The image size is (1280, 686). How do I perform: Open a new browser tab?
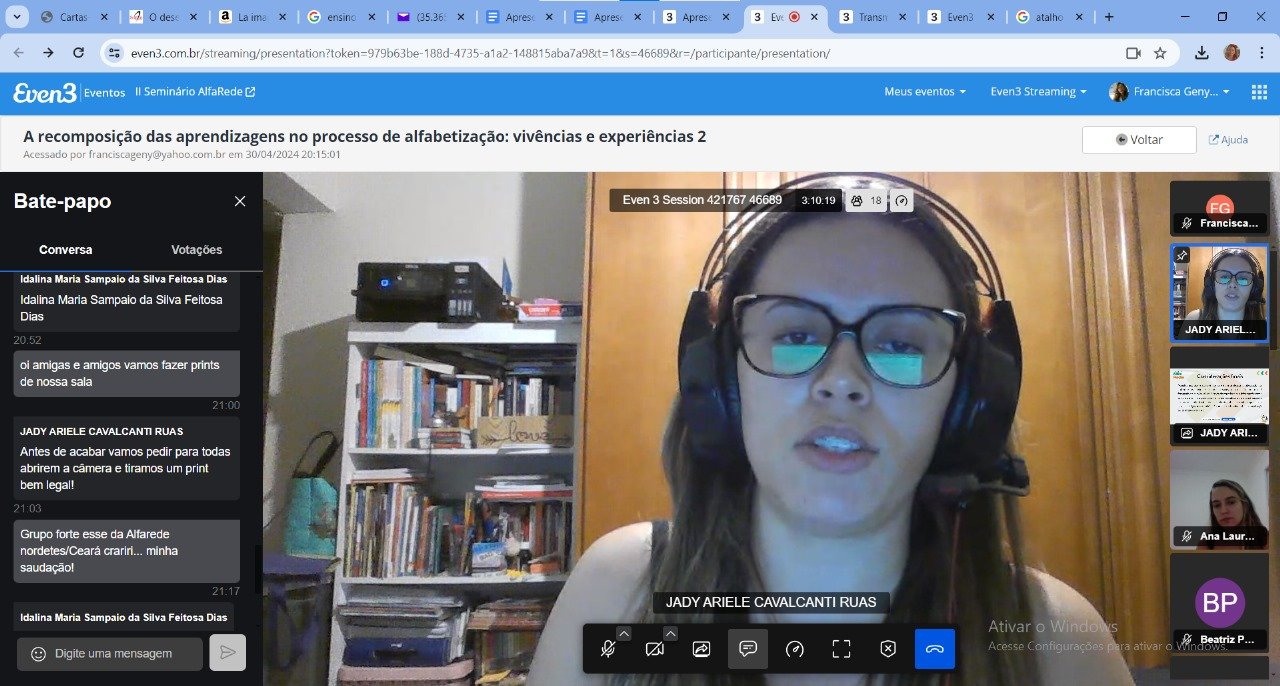(1108, 17)
